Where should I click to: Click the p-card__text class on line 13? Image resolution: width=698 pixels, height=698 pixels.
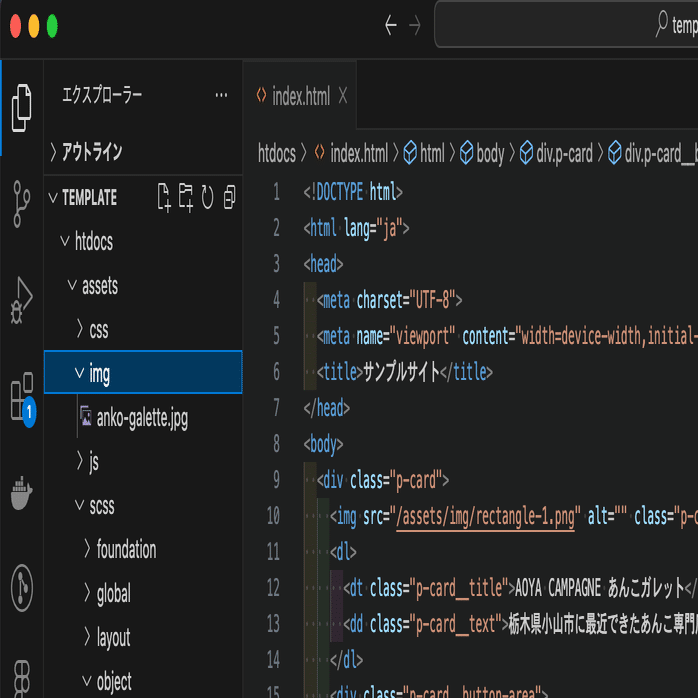[x=455, y=625]
